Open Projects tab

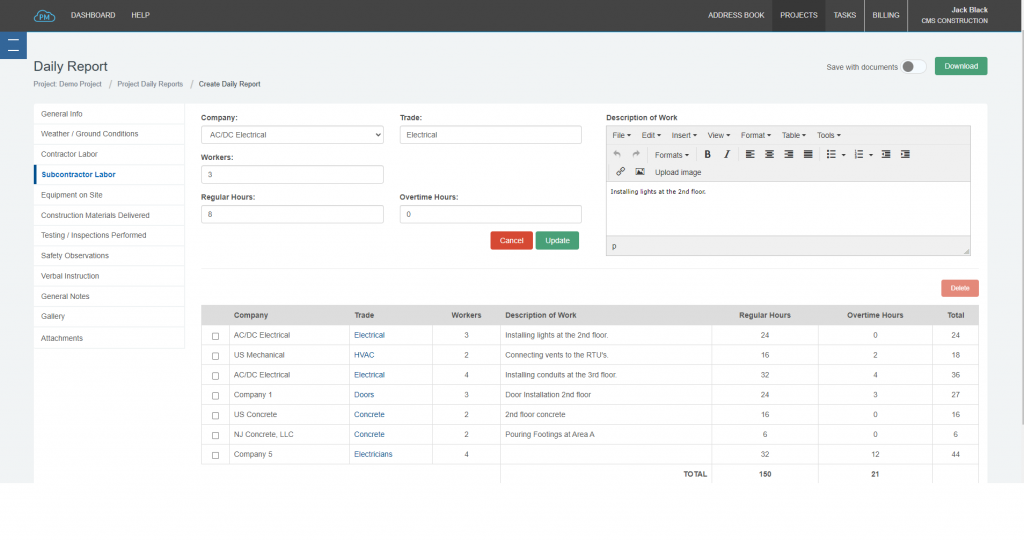click(x=799, y=15)
